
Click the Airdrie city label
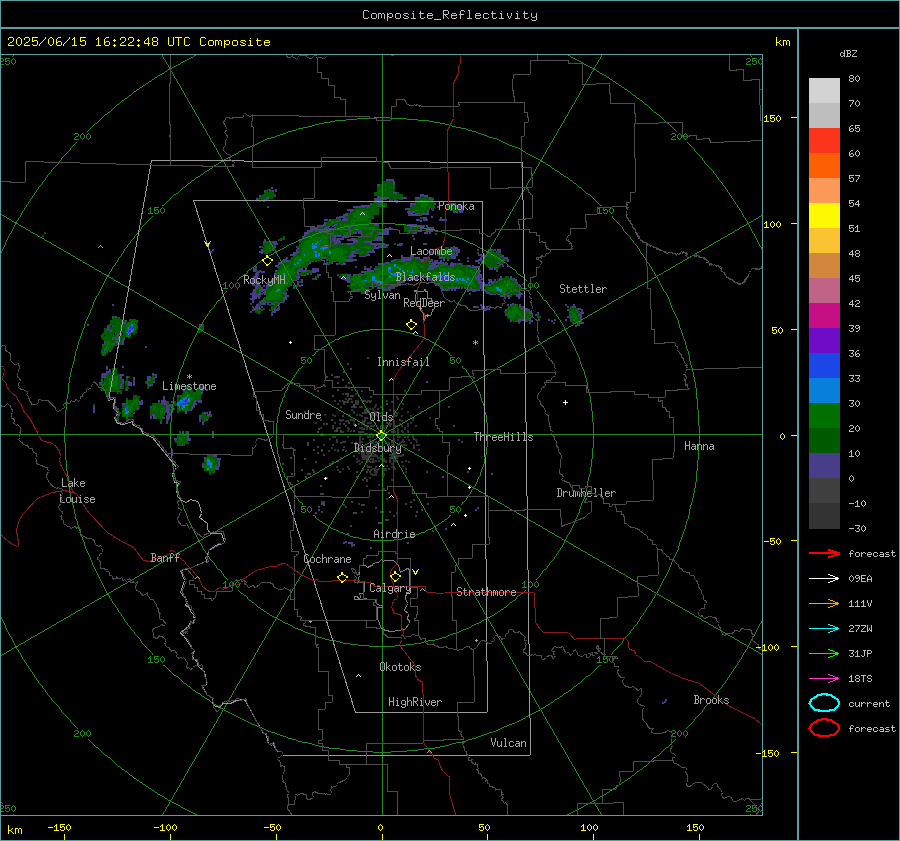click(x=394, y=534)
